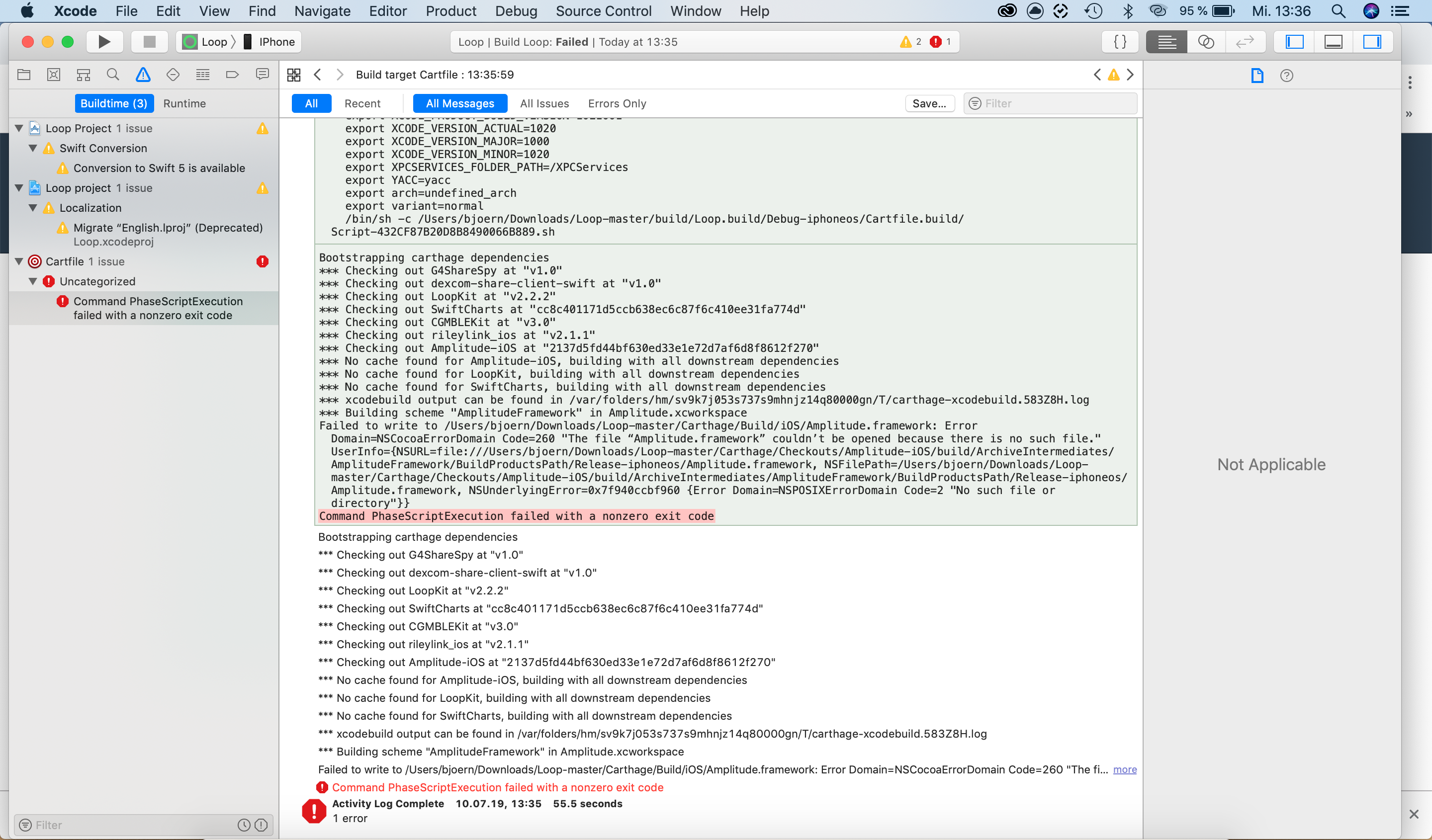The image size is (1432, 840).
Task: Select the Issue navigator warning triangle
Action: (143, 75)
